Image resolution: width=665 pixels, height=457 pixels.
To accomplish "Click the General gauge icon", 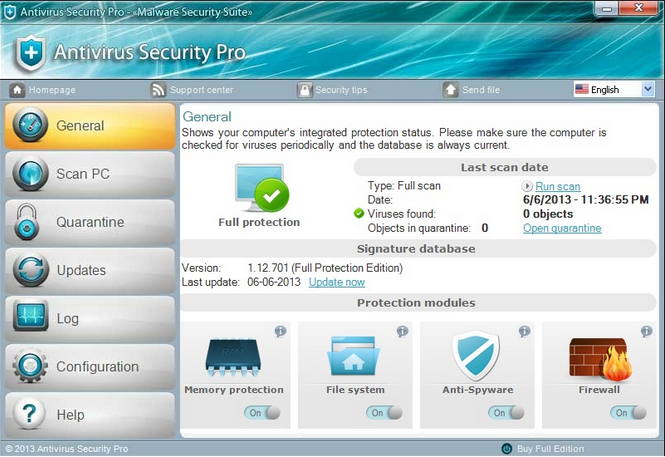I will click(x=30, y=125).
